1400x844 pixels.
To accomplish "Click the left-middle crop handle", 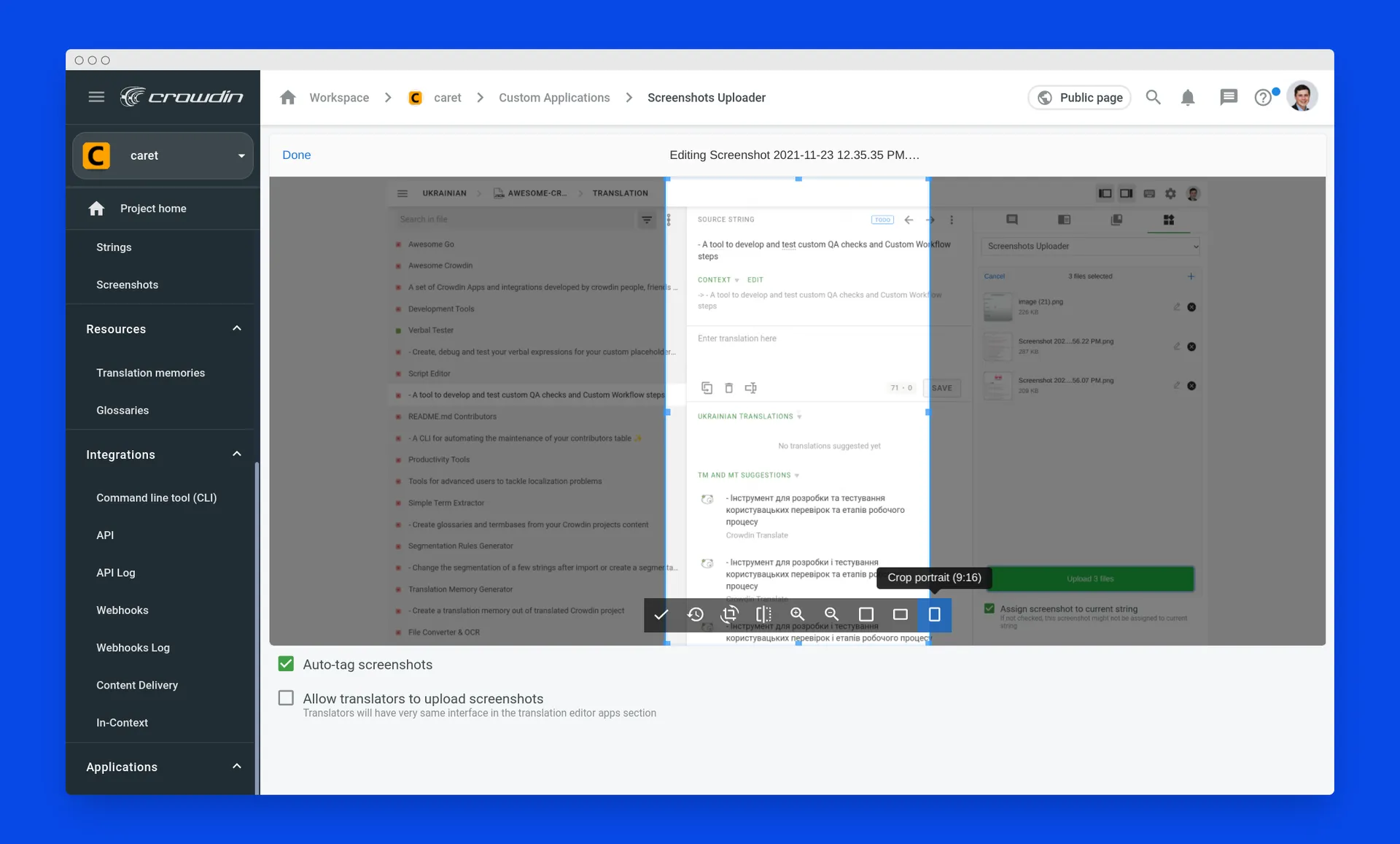I will [667, 412].
